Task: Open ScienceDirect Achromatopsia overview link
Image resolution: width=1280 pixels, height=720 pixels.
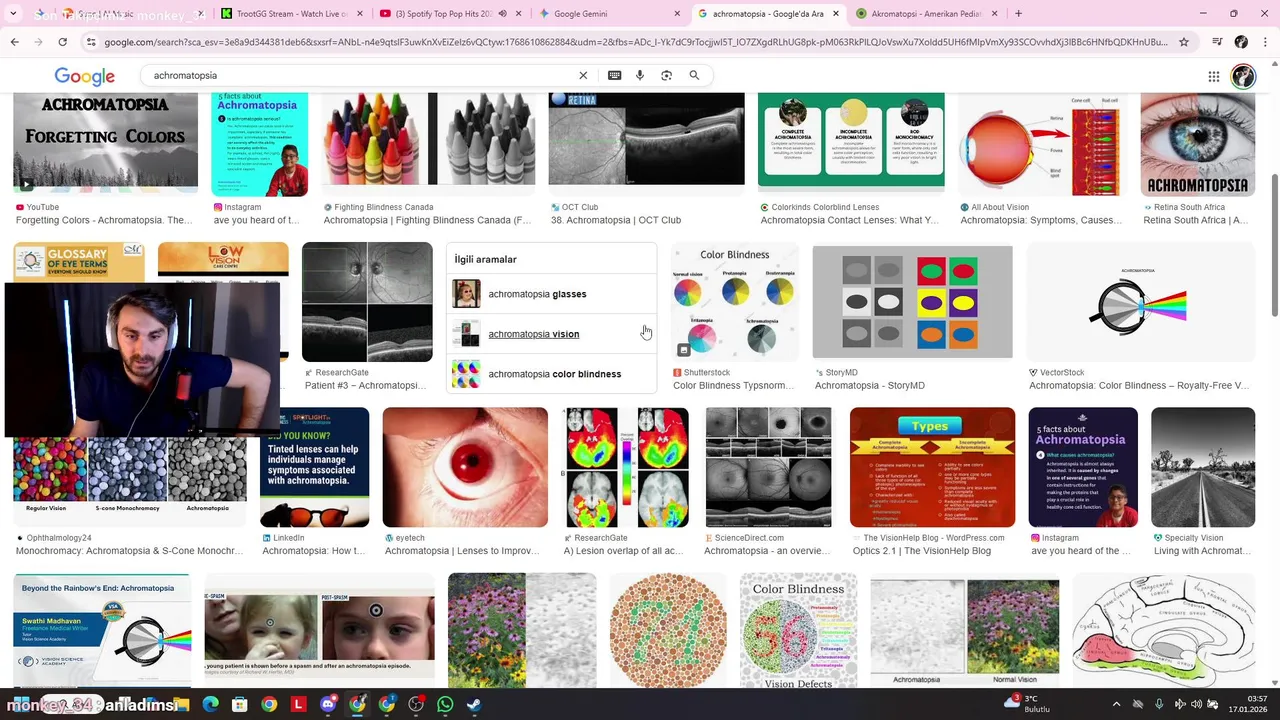Action: (767, 550)
